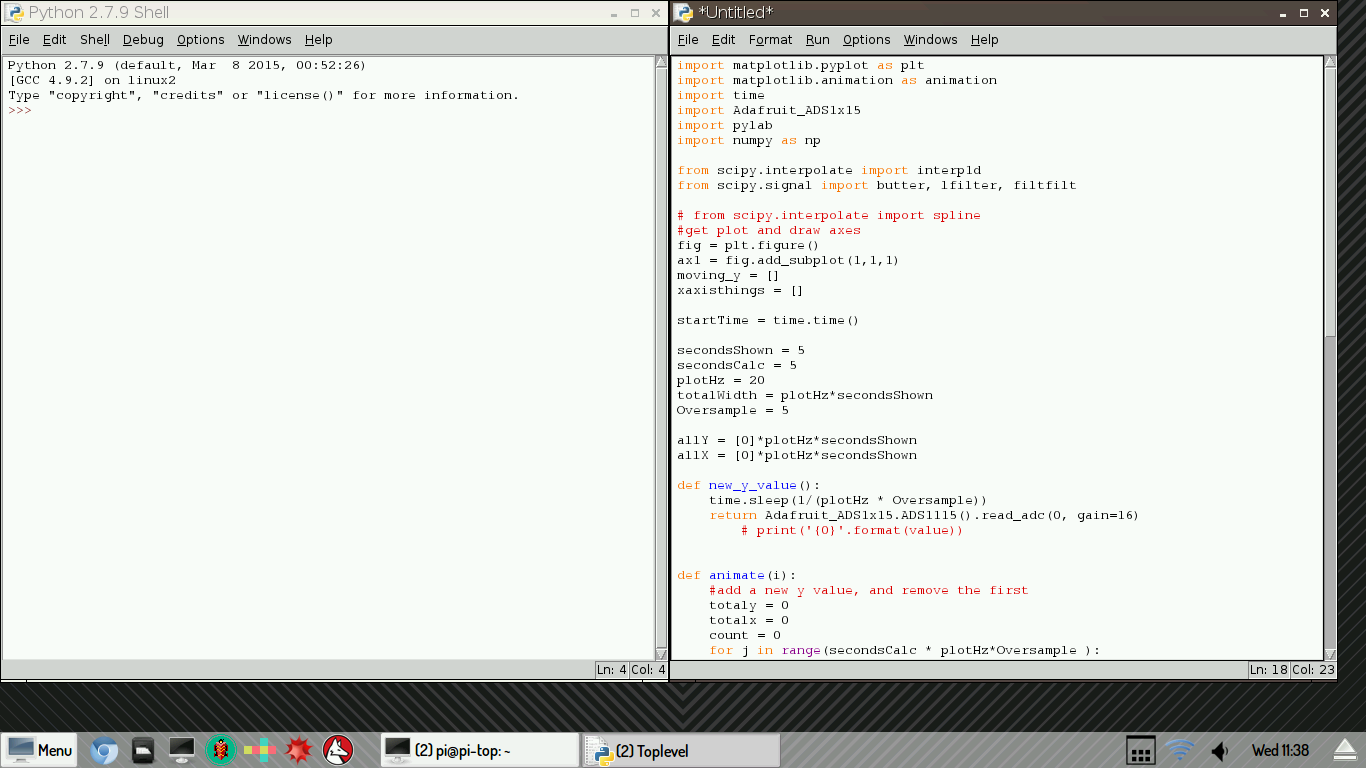Click the 'def animate(i):' line

(737, 575)
